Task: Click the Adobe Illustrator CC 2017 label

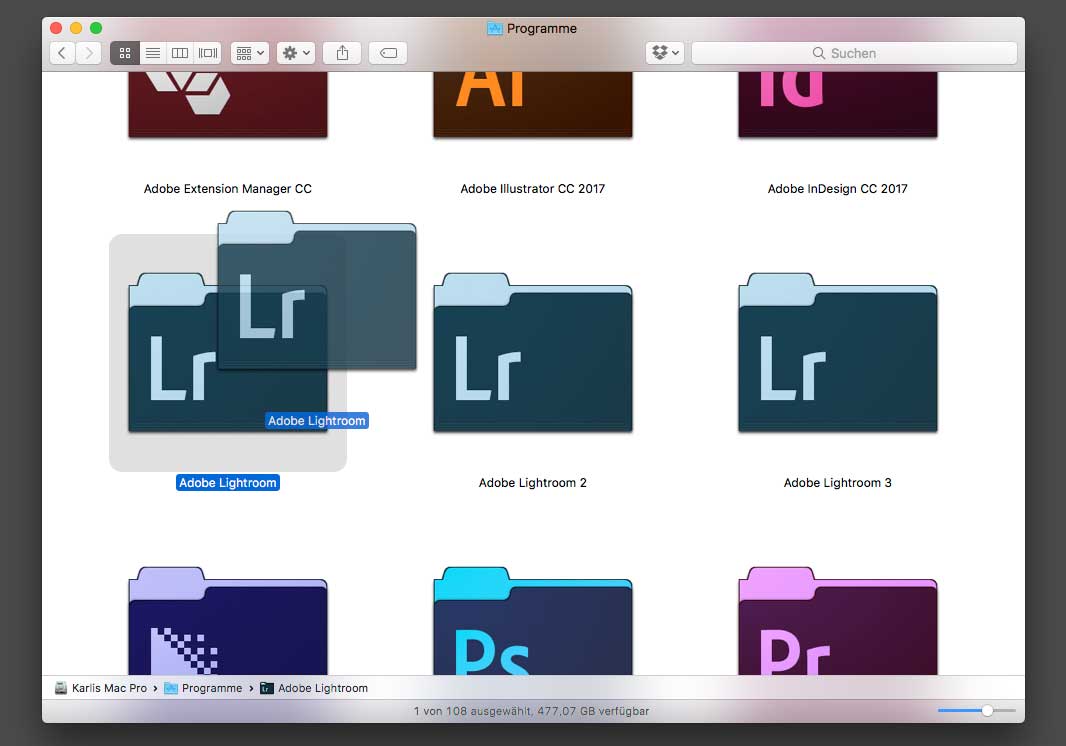Action: (x=532, y=189)
